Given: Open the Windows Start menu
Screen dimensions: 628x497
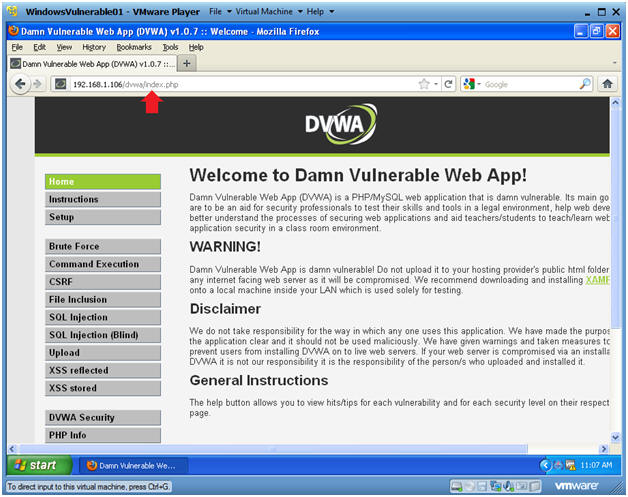Looking at the screenshot, I should tap(39, 465).
